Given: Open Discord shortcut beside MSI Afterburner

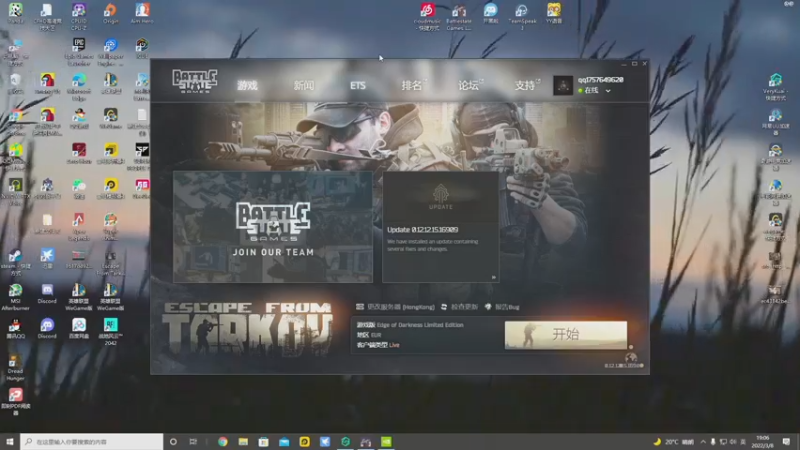Looking at the screenshot, I should (47, 294).
